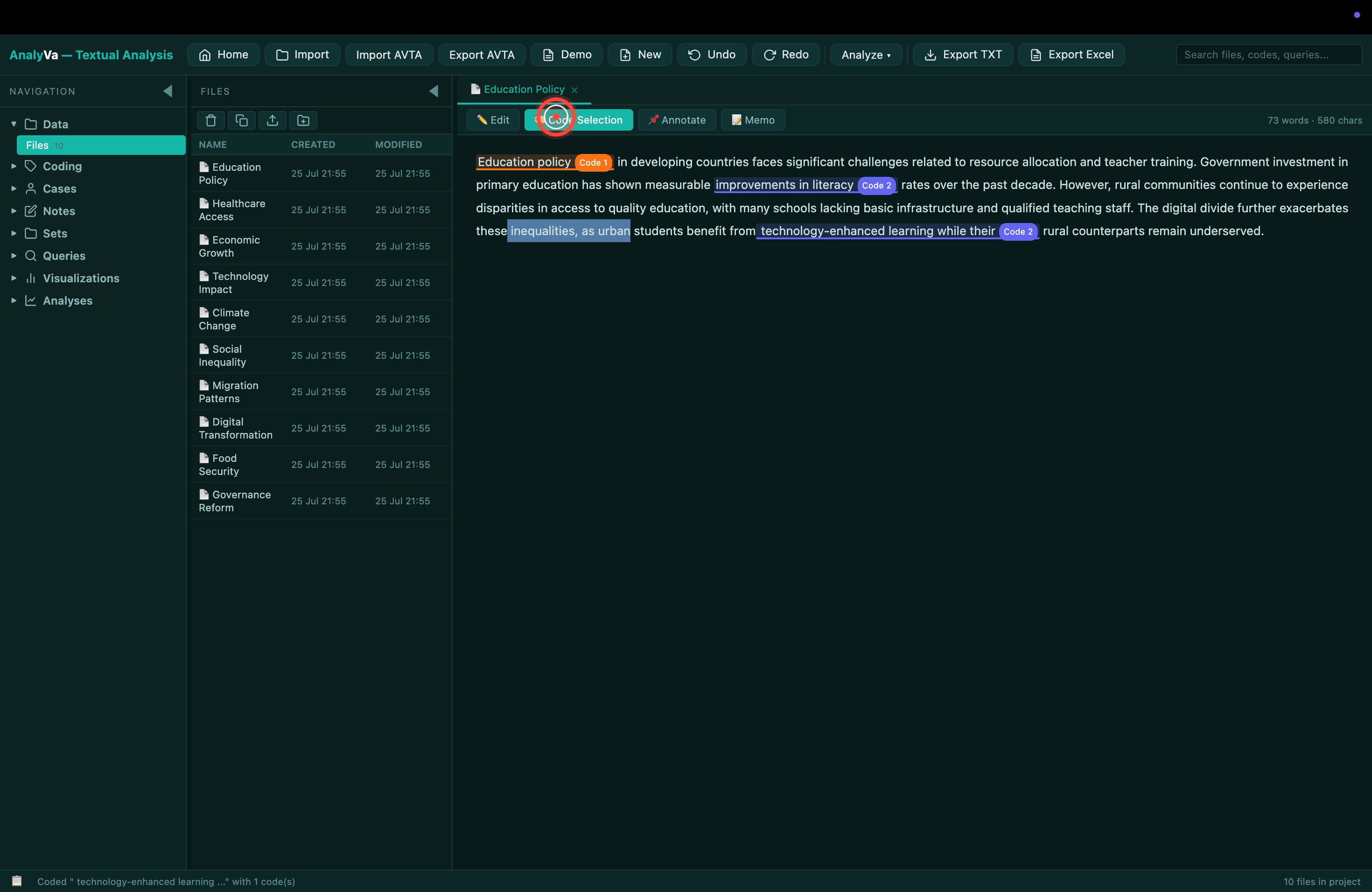The image size is (1372, 892).
Task: Click the Queries magnifier icon
Action: (x=31, y=255)
